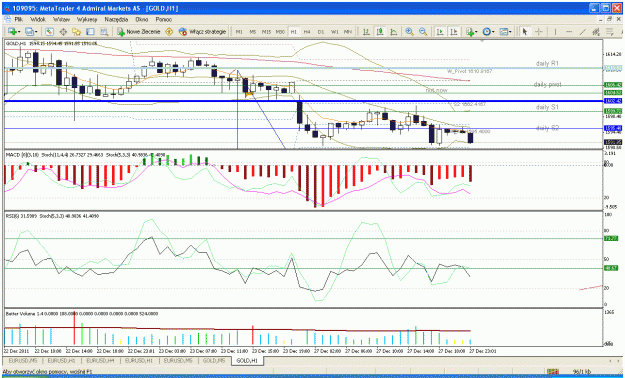The image size is (625, 378).
Task: Select the GOLD,H1 chart tab
Action: pos(247,361)
